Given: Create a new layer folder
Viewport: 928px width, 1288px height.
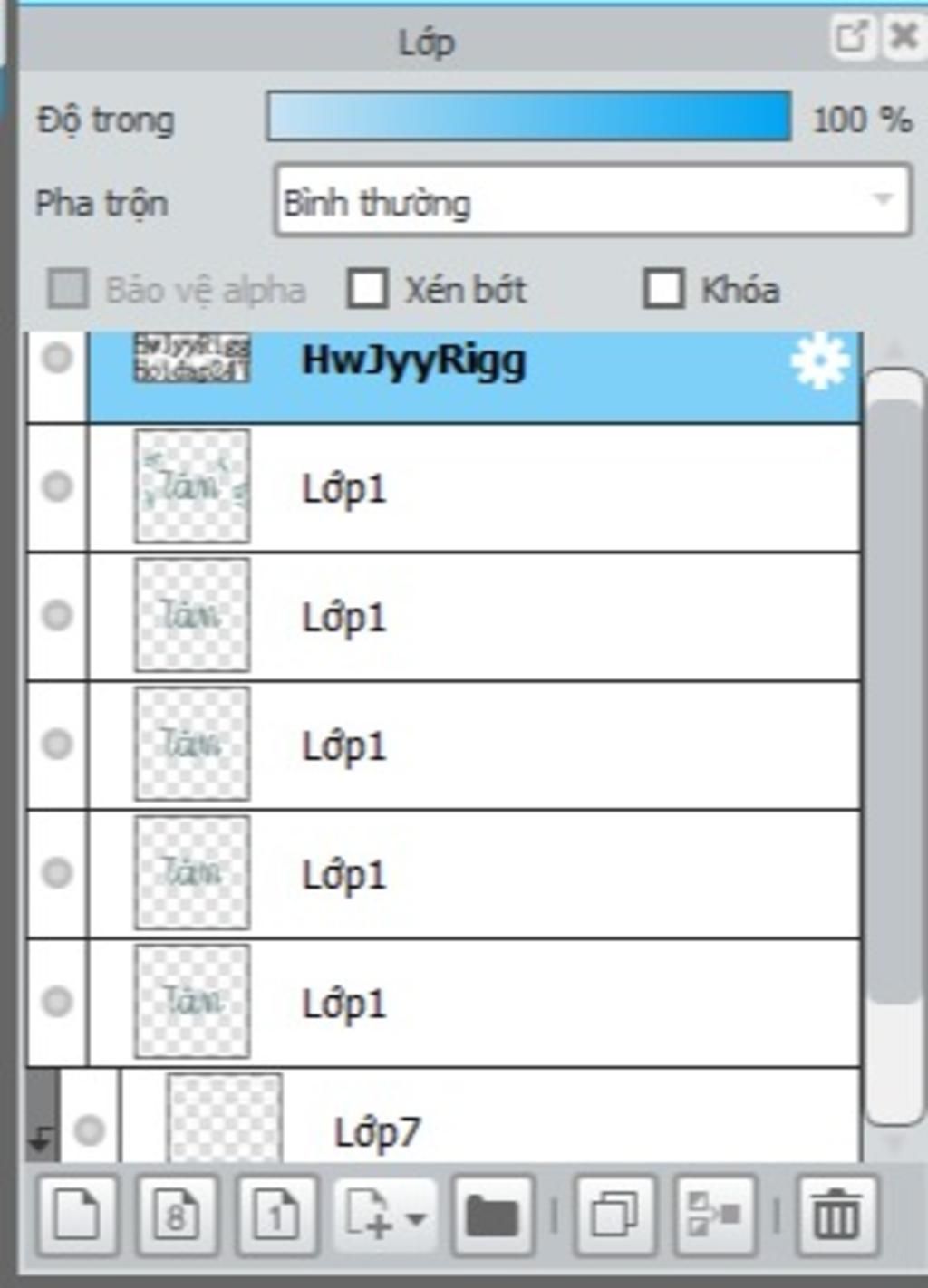Looking at the screenshot, I should pyautogui.click(x=493, y=1214).
